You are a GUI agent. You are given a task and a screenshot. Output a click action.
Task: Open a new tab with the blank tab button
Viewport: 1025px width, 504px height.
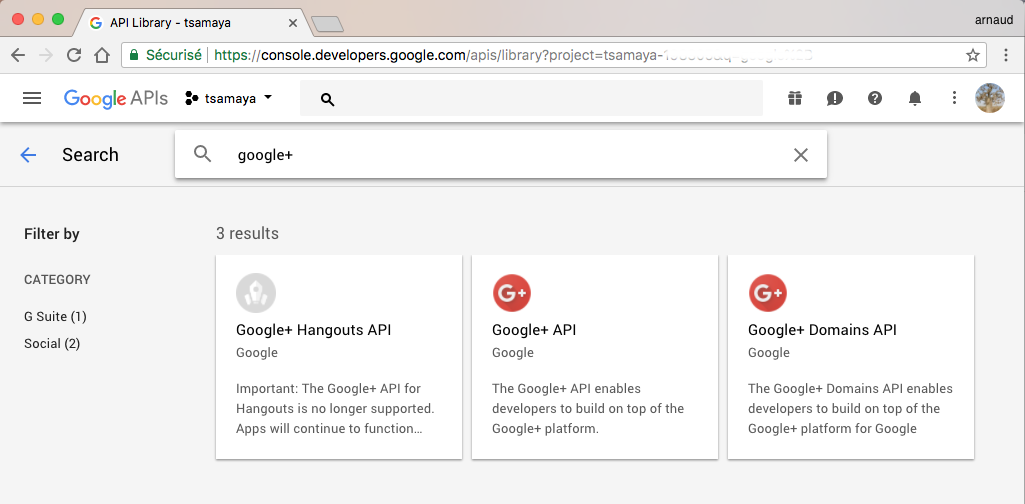327,24
